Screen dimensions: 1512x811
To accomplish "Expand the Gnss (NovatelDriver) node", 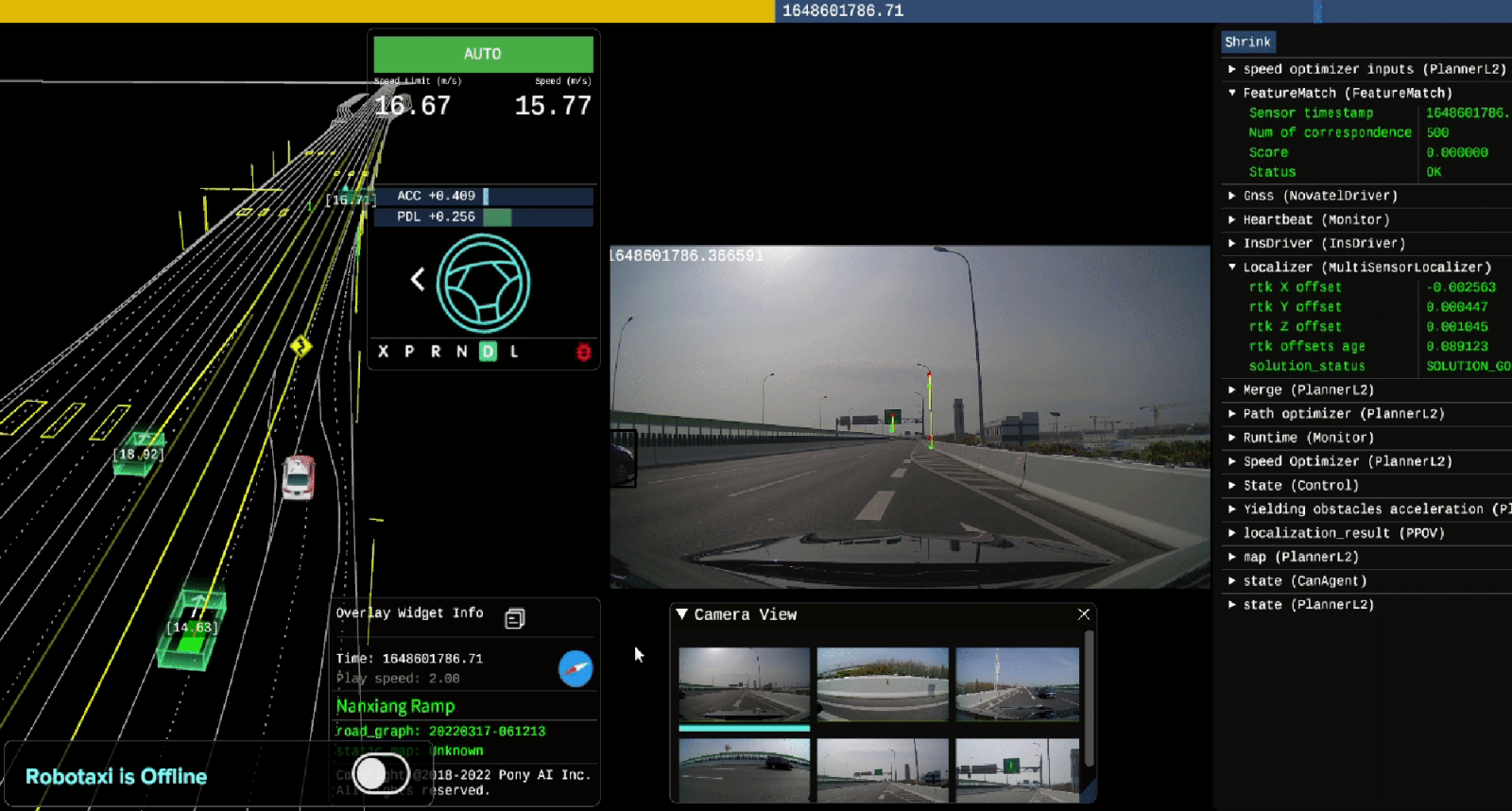I will [1232, 196].
